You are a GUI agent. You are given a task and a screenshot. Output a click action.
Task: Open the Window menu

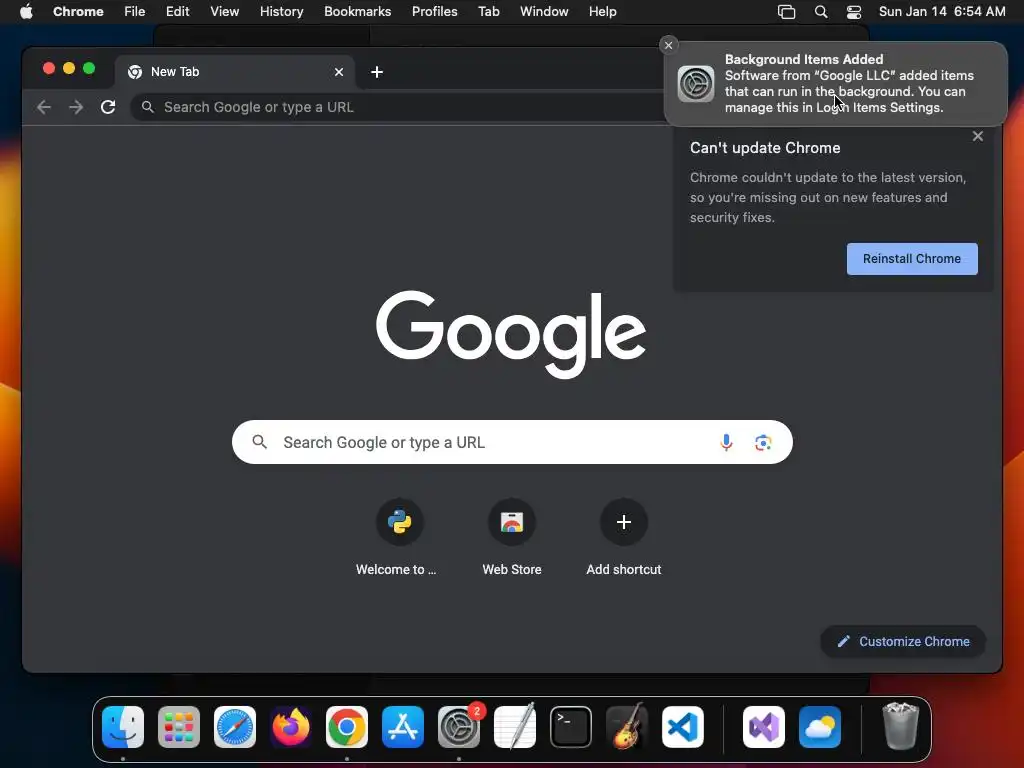pos(544,12)
